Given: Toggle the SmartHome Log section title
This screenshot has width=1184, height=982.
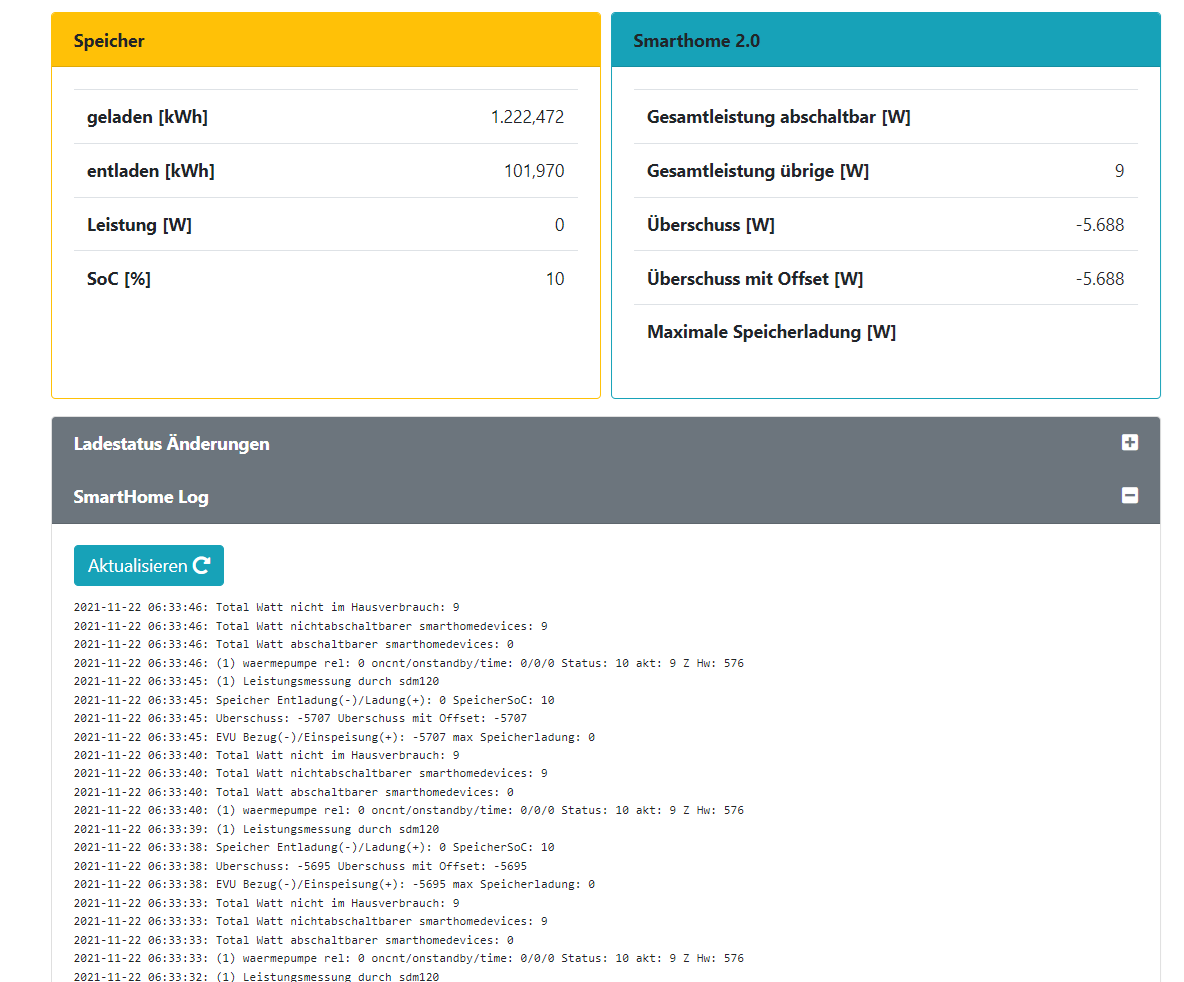Looking at the screenshot, I should 141,497.
